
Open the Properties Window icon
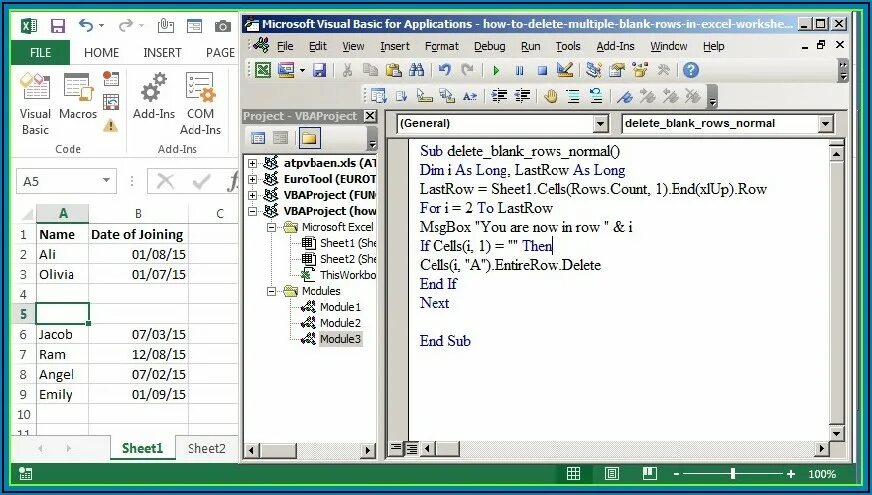tap(616, 70)
